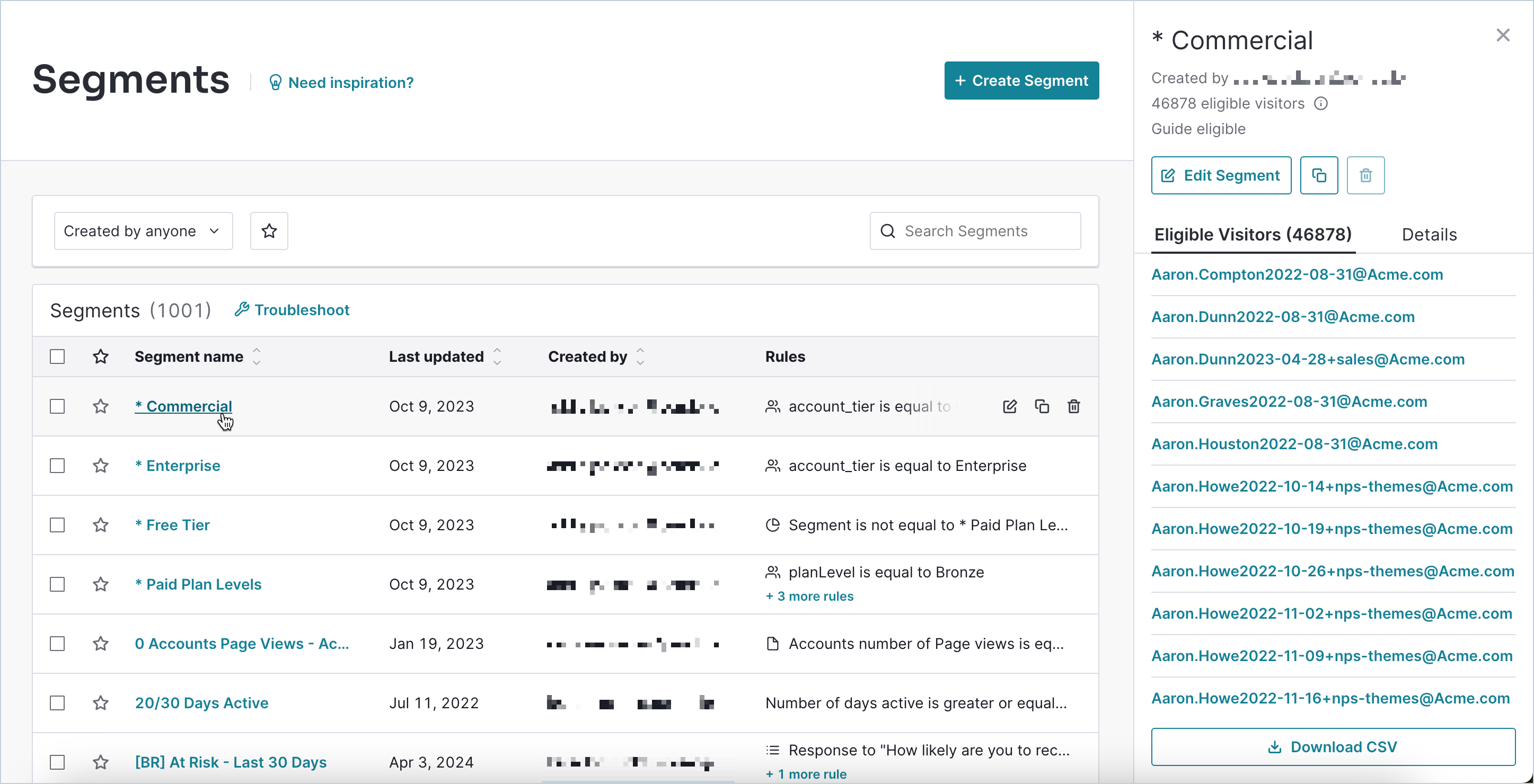Click the trash icon in the Commercial panel
Screen dimensions: 1534x784
[x=1365, y=175]
